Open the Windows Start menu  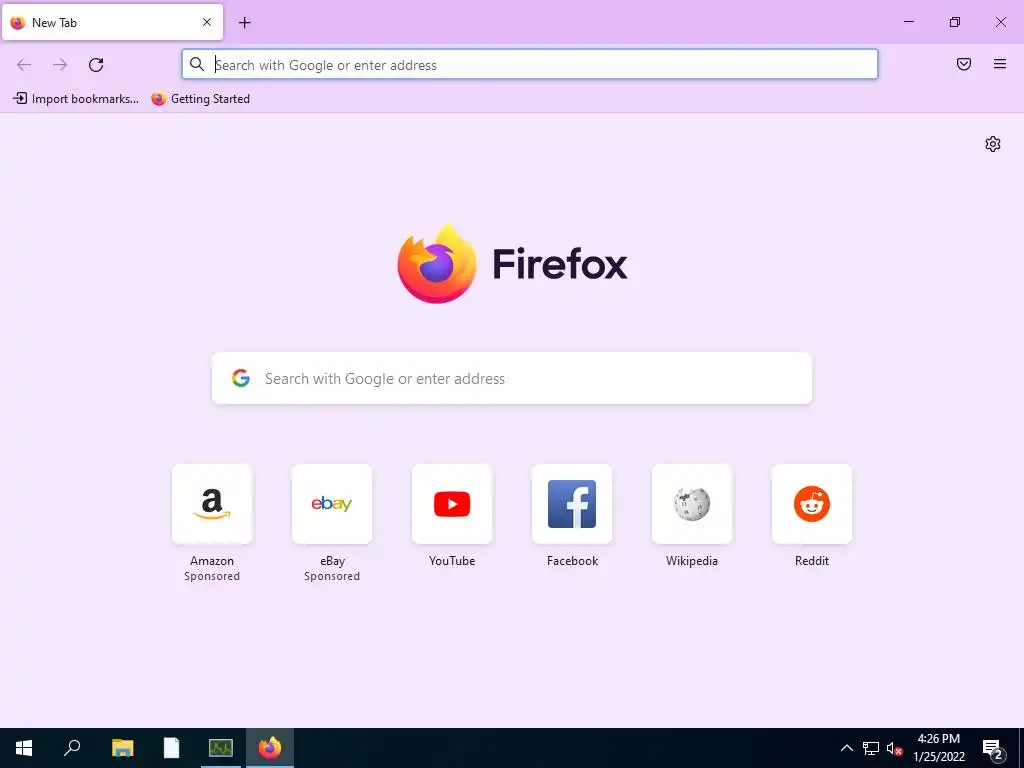tap(24, 748)
